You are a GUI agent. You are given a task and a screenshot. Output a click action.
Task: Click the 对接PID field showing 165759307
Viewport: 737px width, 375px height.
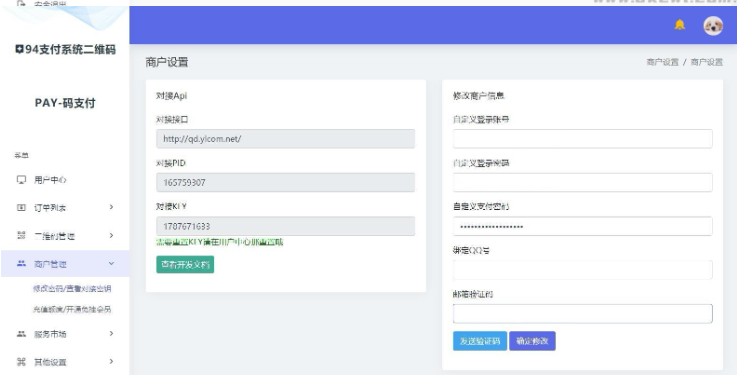(286, 183)
